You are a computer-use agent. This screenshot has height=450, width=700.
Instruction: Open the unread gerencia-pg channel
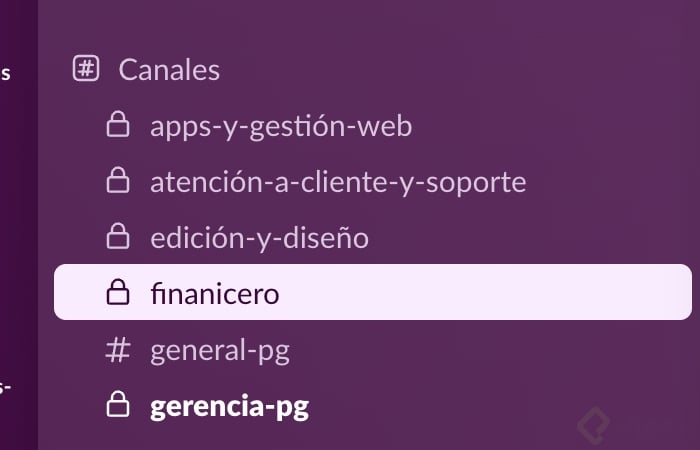[x=229, y=407]
